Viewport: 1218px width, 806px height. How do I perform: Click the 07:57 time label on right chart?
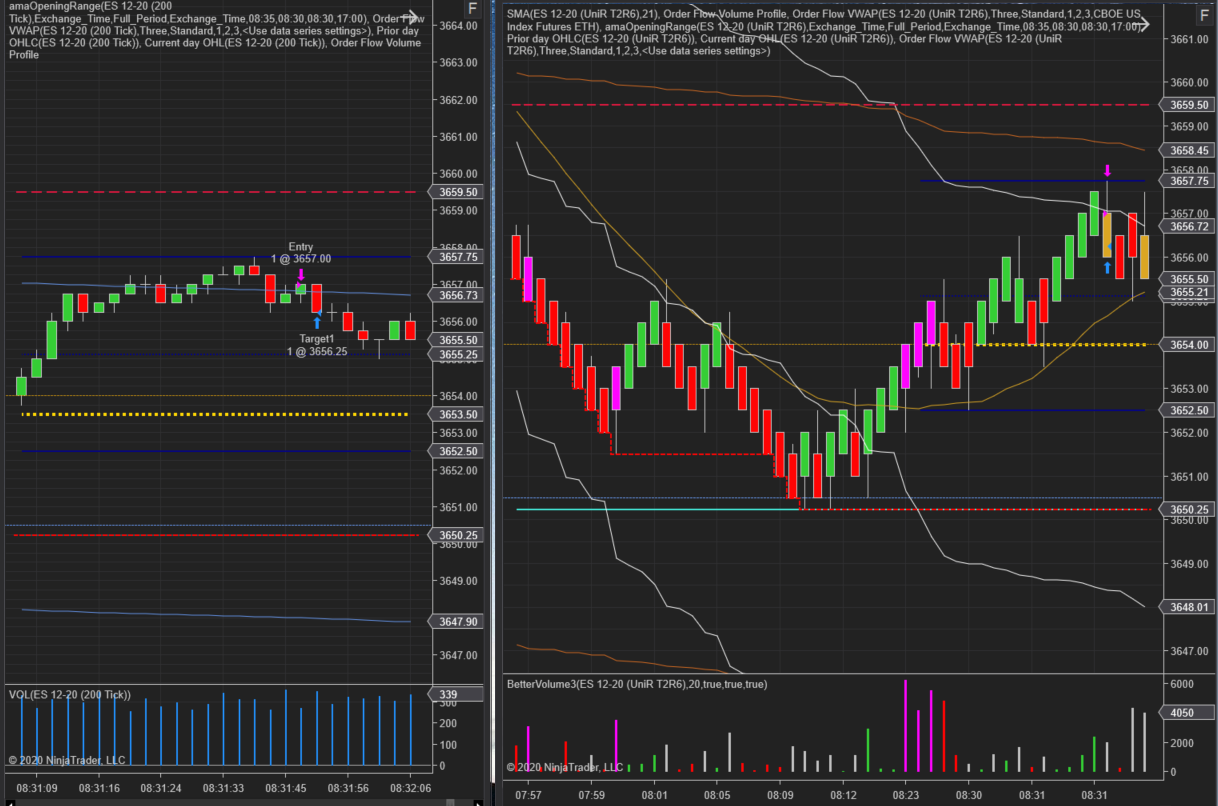[528, 795]
